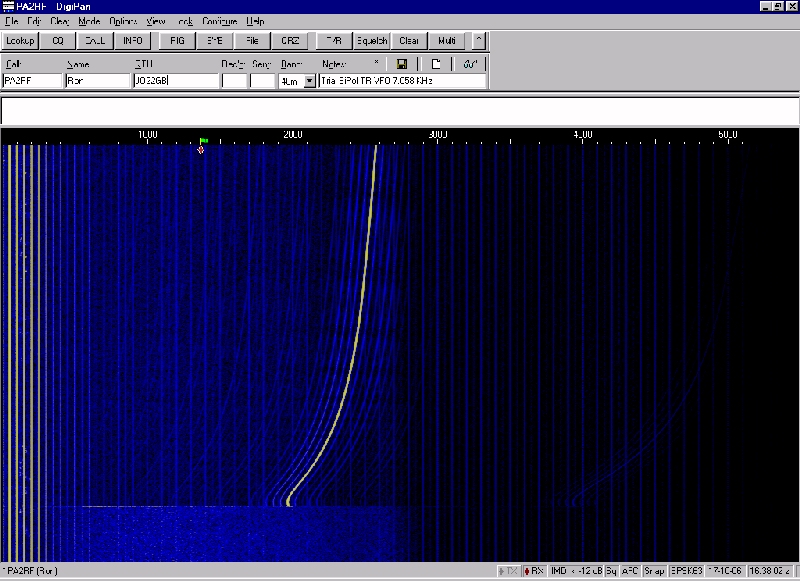Toggle the T/R transmit-receive button
The width and height of the screenshot is (800, 581).
pyautogui.click(x=332, y=41)
